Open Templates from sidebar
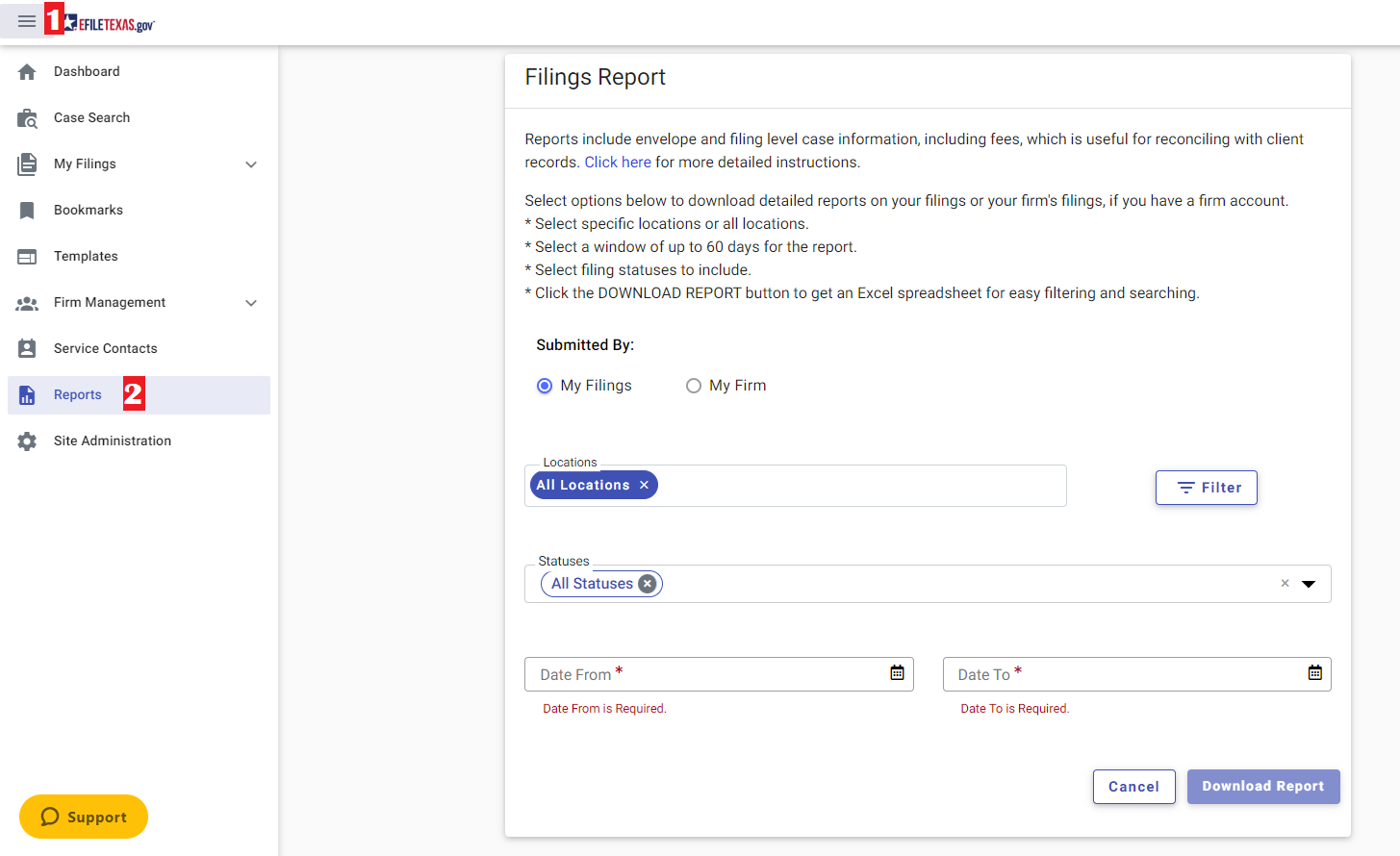The height and width of the screenshot is (856, 1400). [139, 257]
